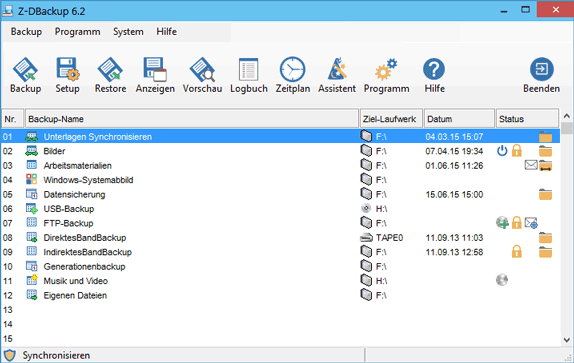Click the envelope icon in Arbeitsmaterialien row
Viewport: 574px width, 363px height.
[x=531, y=165]
